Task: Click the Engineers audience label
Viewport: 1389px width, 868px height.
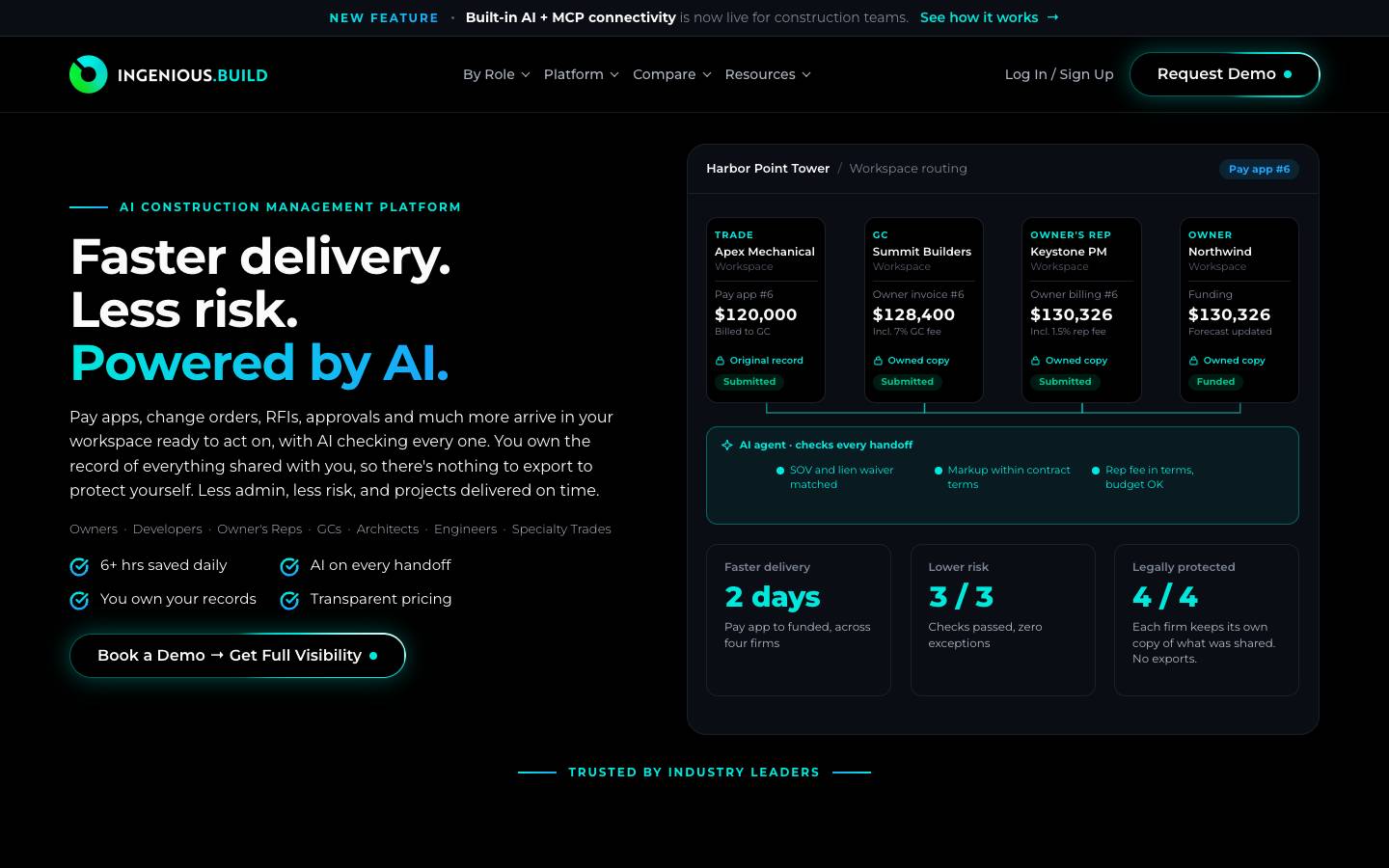Action: [x=465, y=529]
